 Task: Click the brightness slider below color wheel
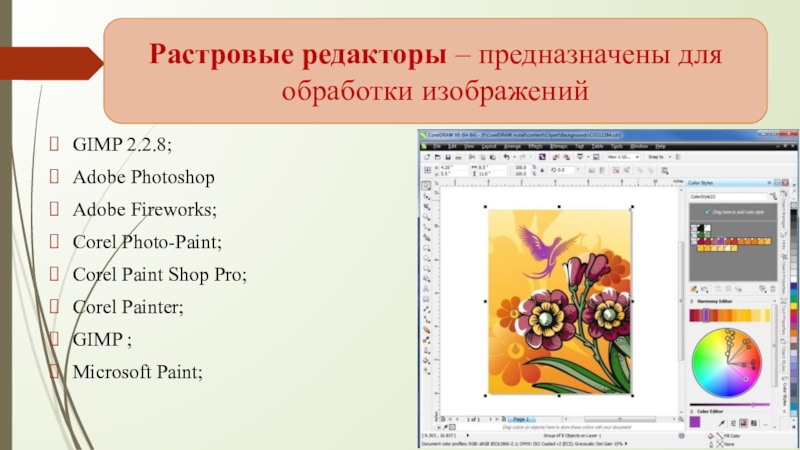point(730,405)
